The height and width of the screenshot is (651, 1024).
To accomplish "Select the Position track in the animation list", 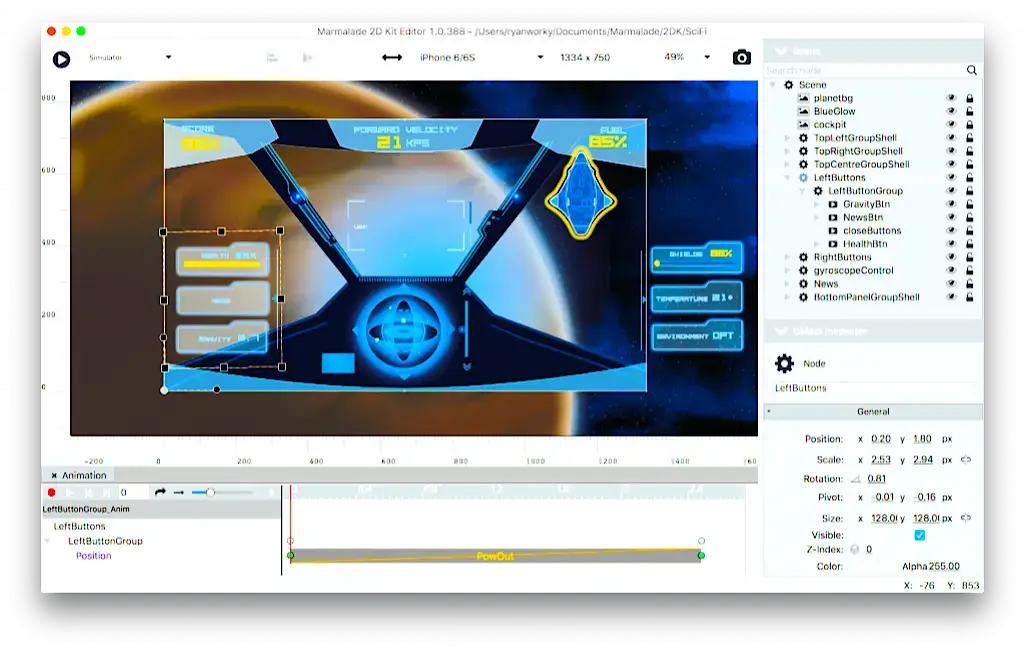I will pos(93,556).
